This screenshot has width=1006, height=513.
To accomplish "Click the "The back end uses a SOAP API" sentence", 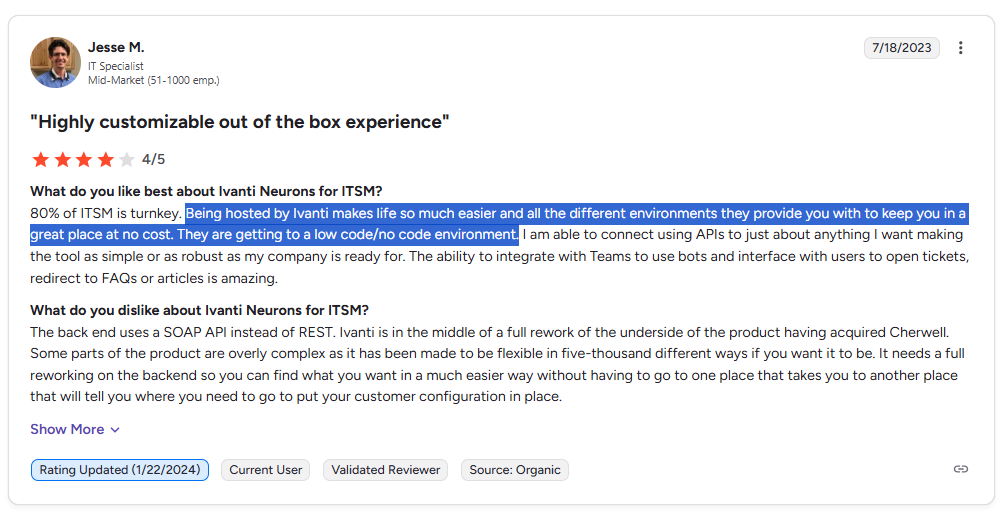I will click(x=183, y=332).
